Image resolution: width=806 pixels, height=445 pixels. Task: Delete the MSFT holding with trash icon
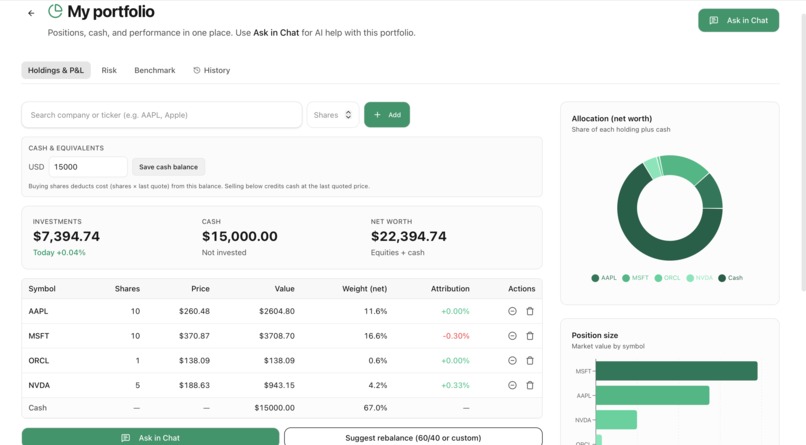coord(530,336)
